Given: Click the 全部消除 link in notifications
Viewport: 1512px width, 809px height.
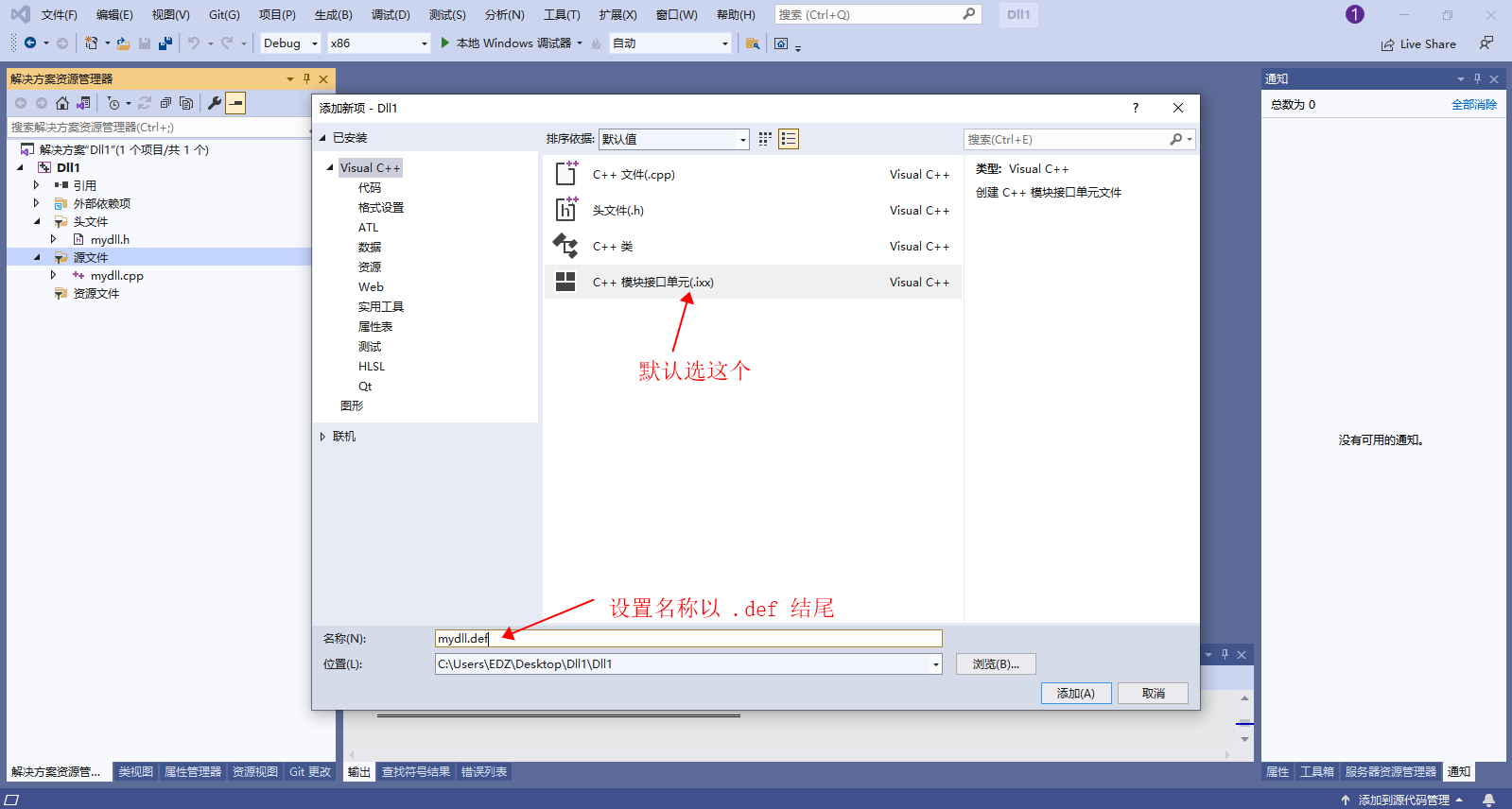Looking at the screenshot, I should (x=1474, y=105).
